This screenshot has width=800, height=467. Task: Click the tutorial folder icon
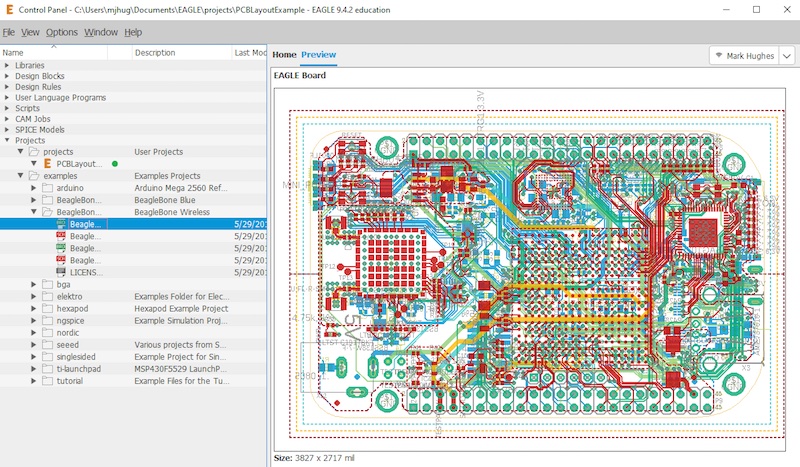point(47,381)
